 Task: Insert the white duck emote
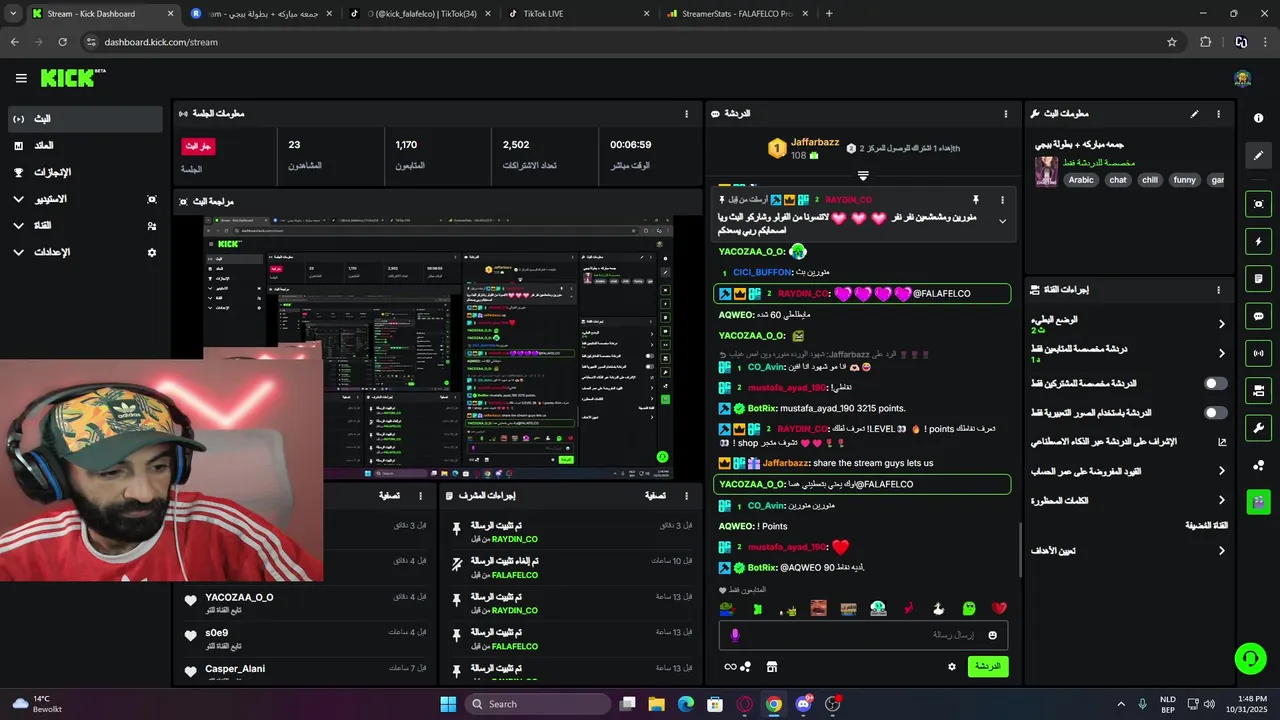(x=938, y=608)
